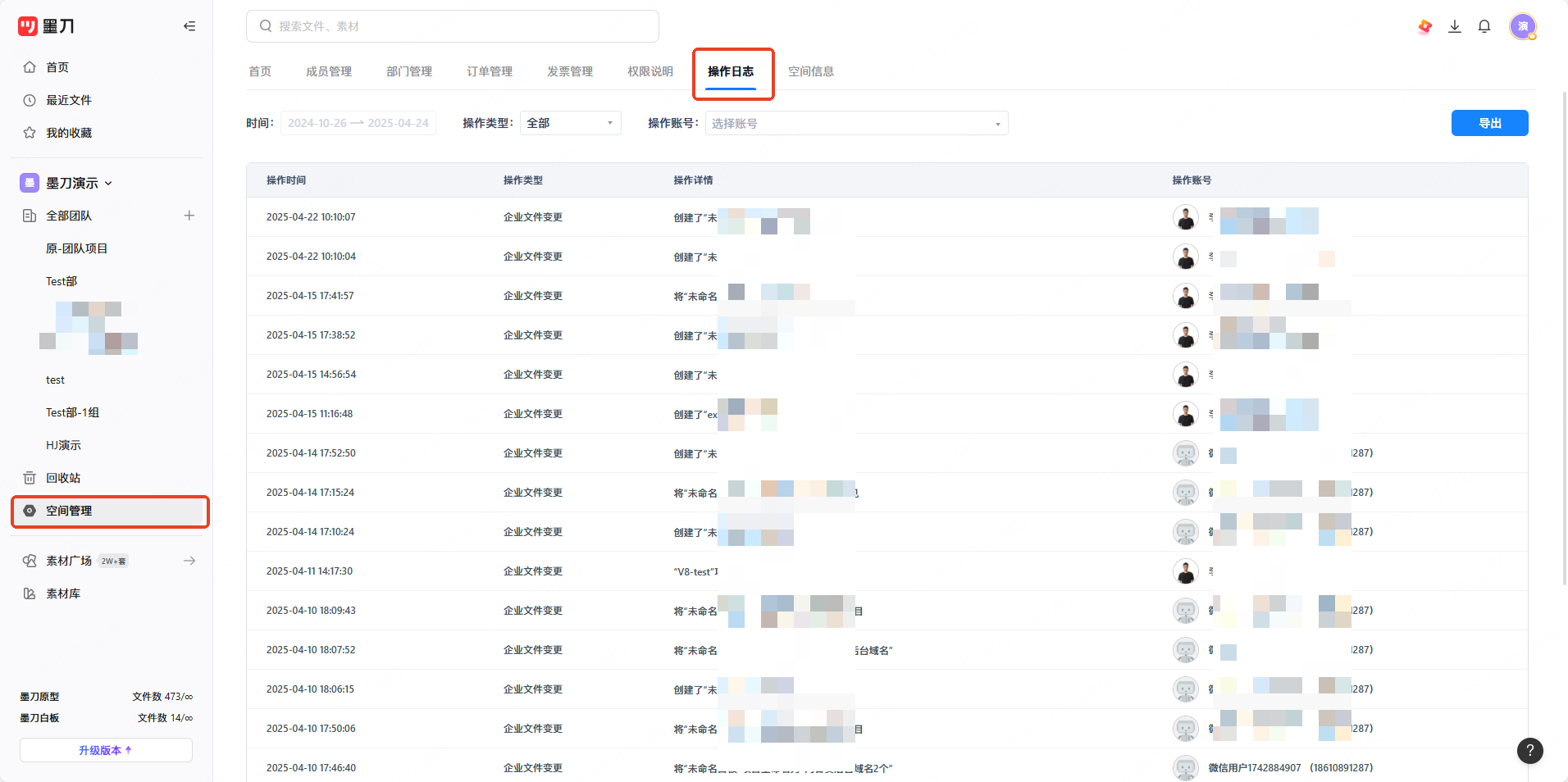This screenshot has height=782, width=1568.
Task: Click the arrow next to 素材广场
Action: 189,561
